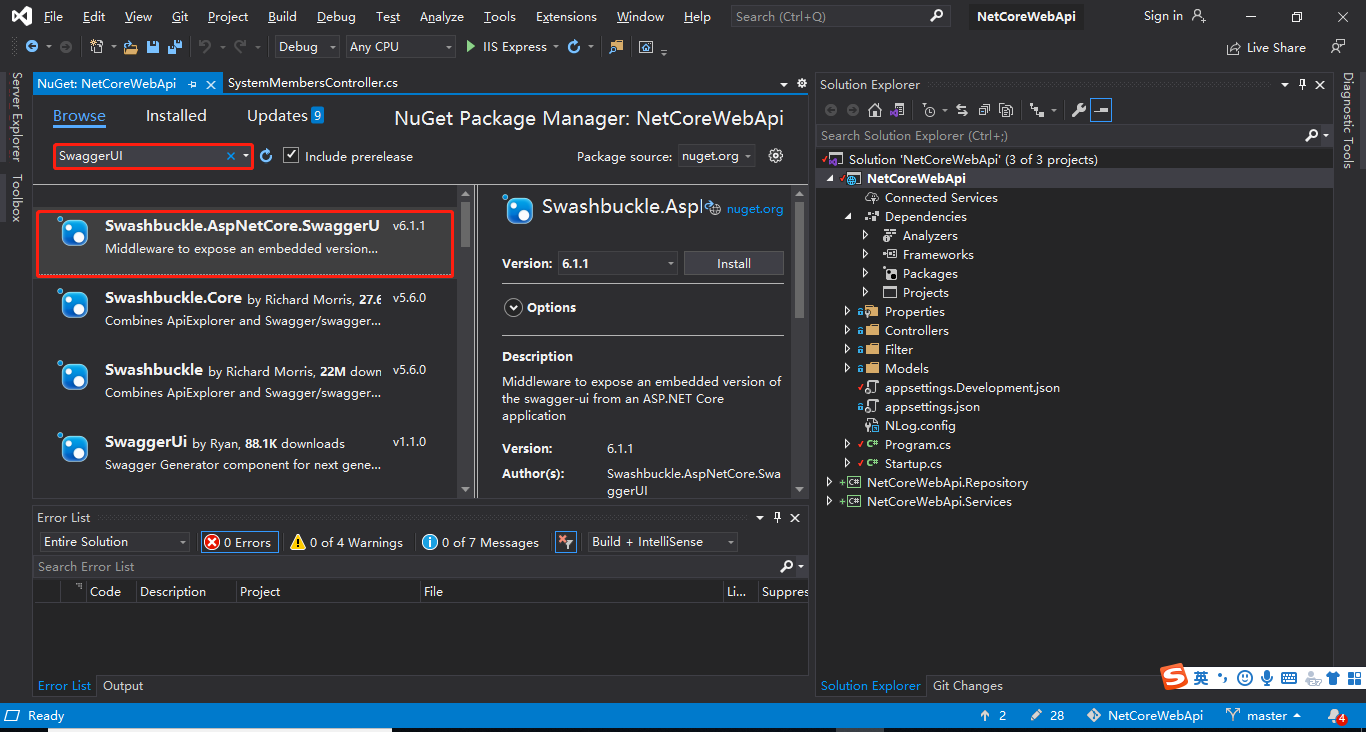Switch between solutions and folder views icon
The image size is (1366, 732).
click(x=897, y=110)
